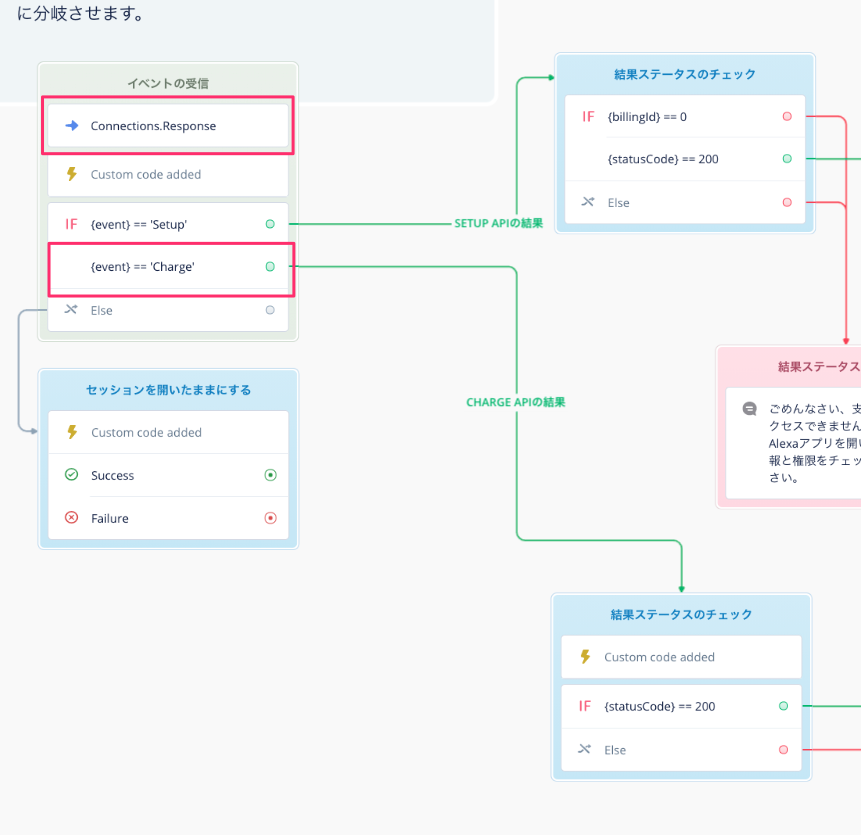Click green port of bottom {statusCode} == 200
The width and height of the screenshot is (861, 835).
click(x=784, y=706)
